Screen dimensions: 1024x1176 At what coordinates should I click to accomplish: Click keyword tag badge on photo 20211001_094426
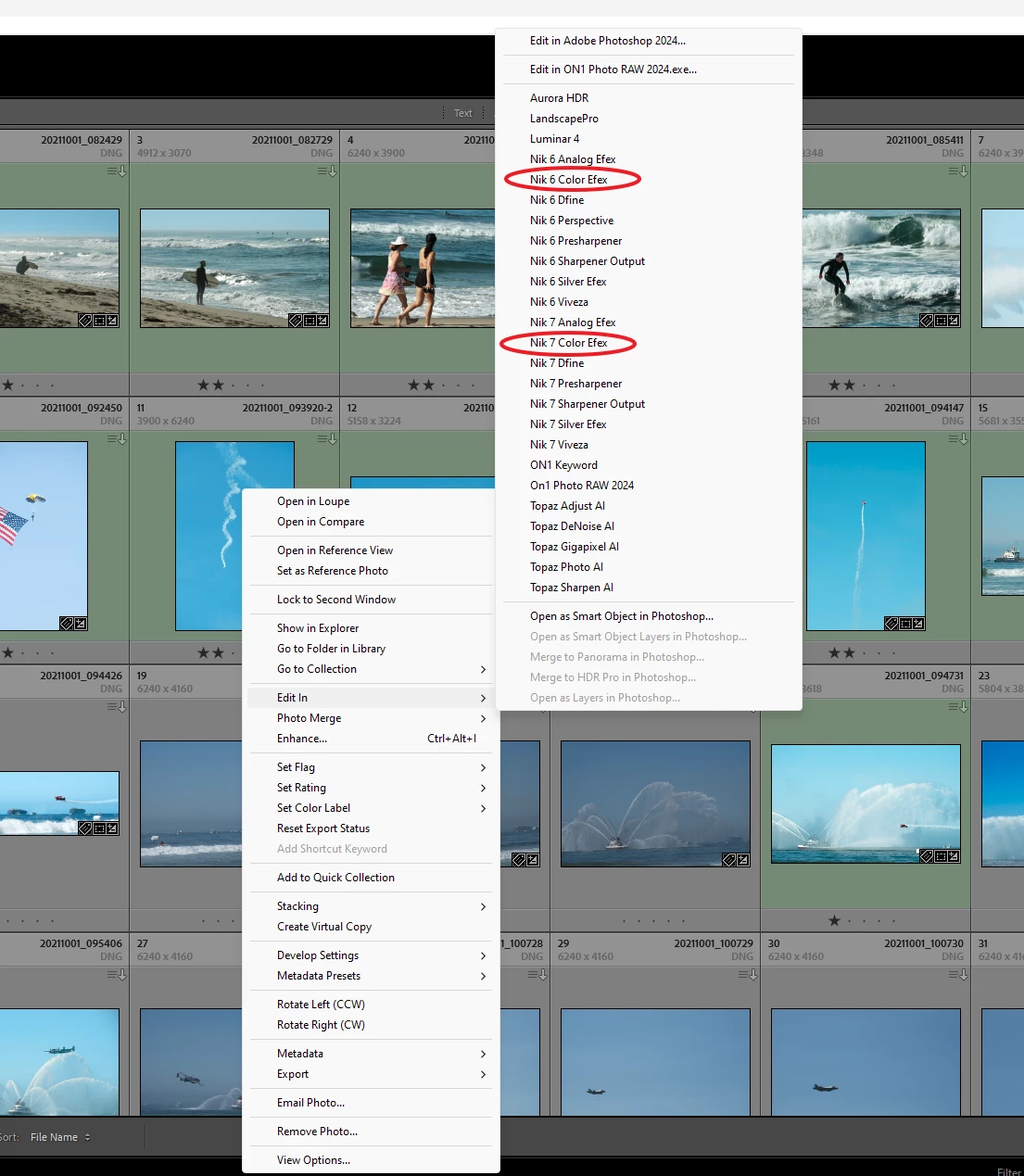click(85, 828)
